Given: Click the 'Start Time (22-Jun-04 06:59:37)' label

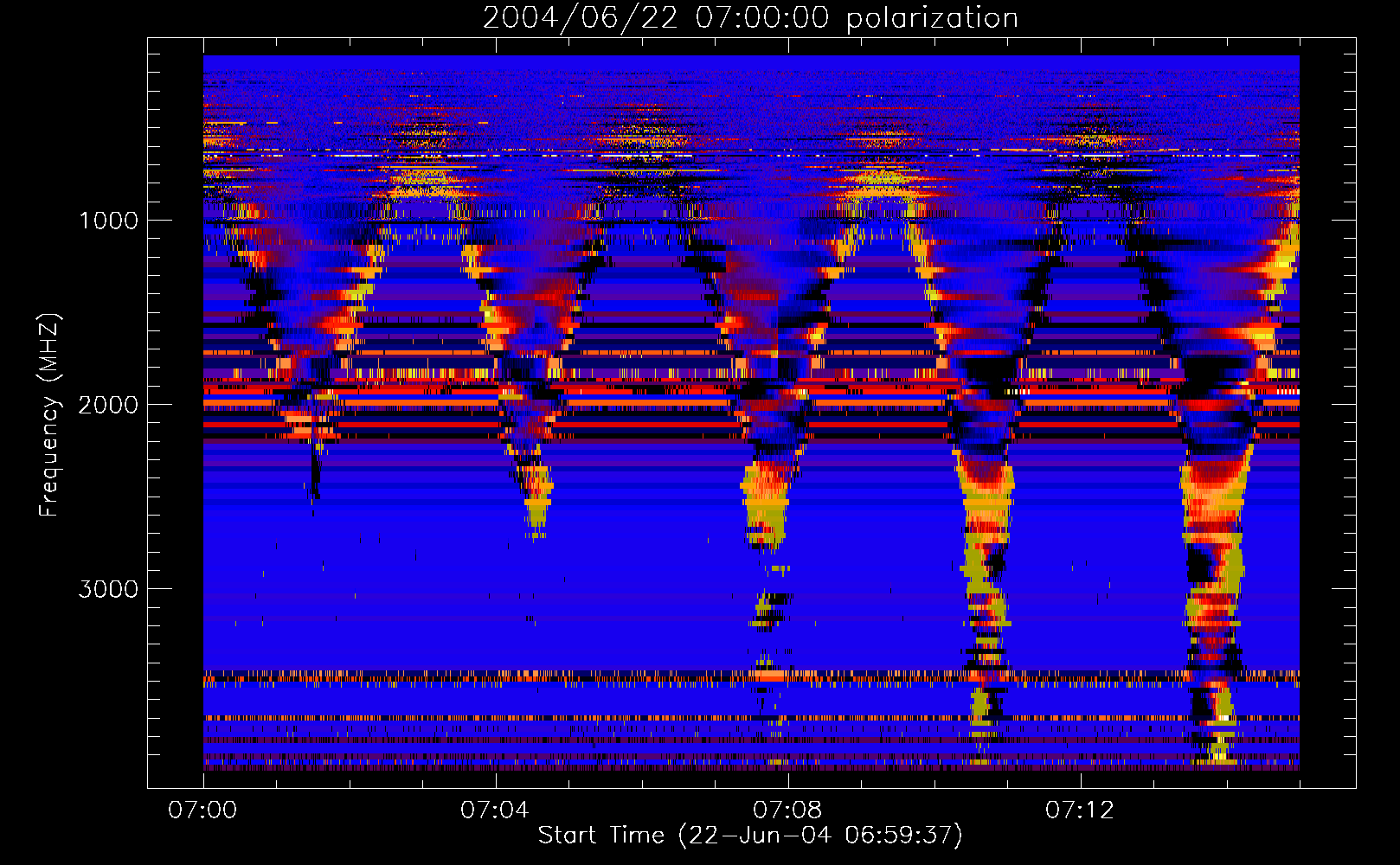Looking at the screenshot, I should tap(750, 836).
